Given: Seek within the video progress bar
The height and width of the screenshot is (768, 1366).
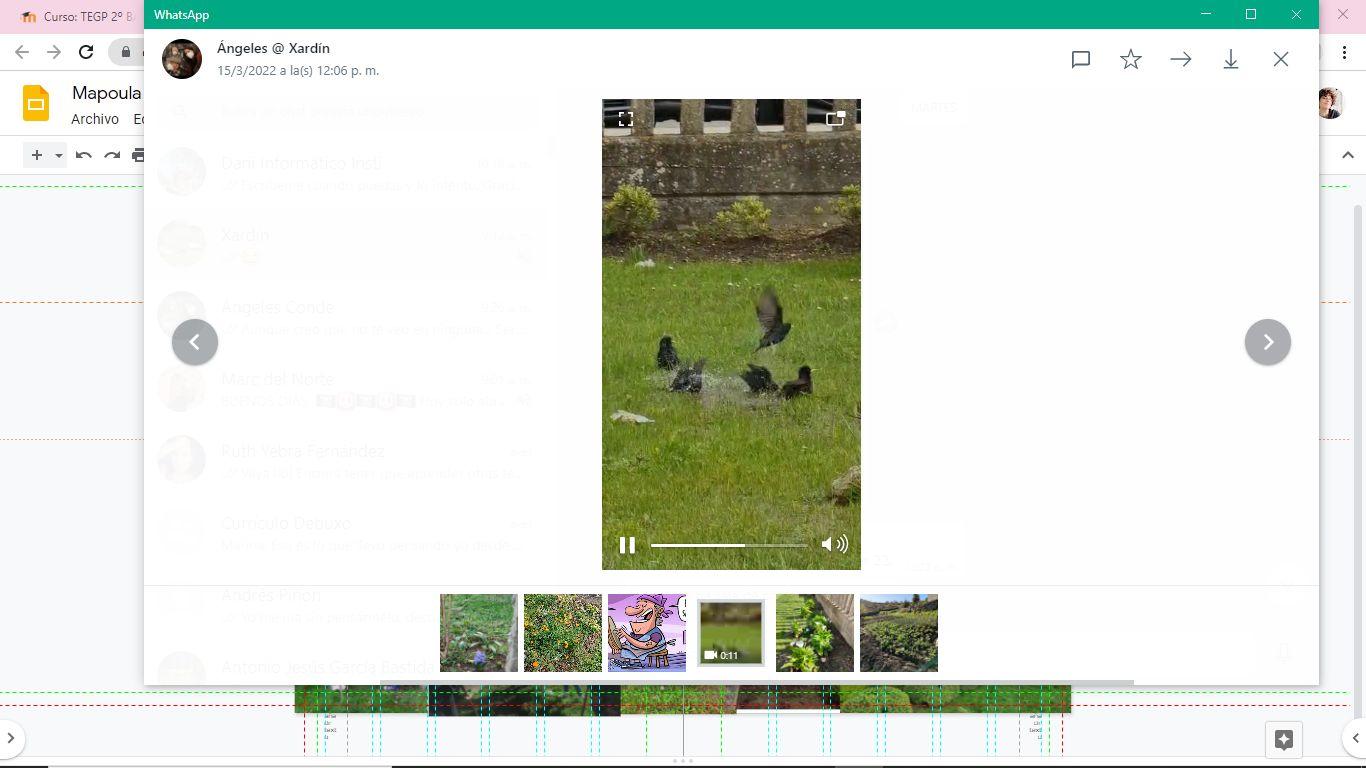Looking at the screenshot, I should click(728, 545).
